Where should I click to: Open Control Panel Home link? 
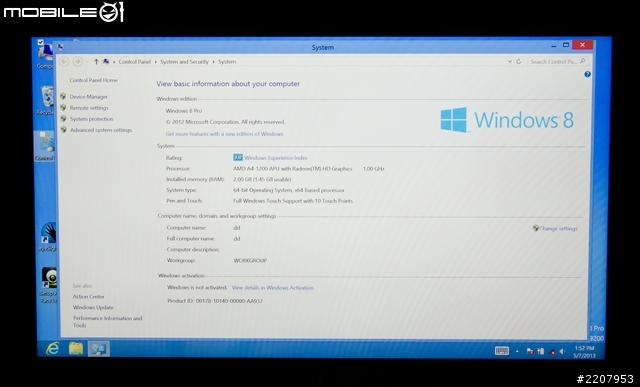click(x=93, y=80)
